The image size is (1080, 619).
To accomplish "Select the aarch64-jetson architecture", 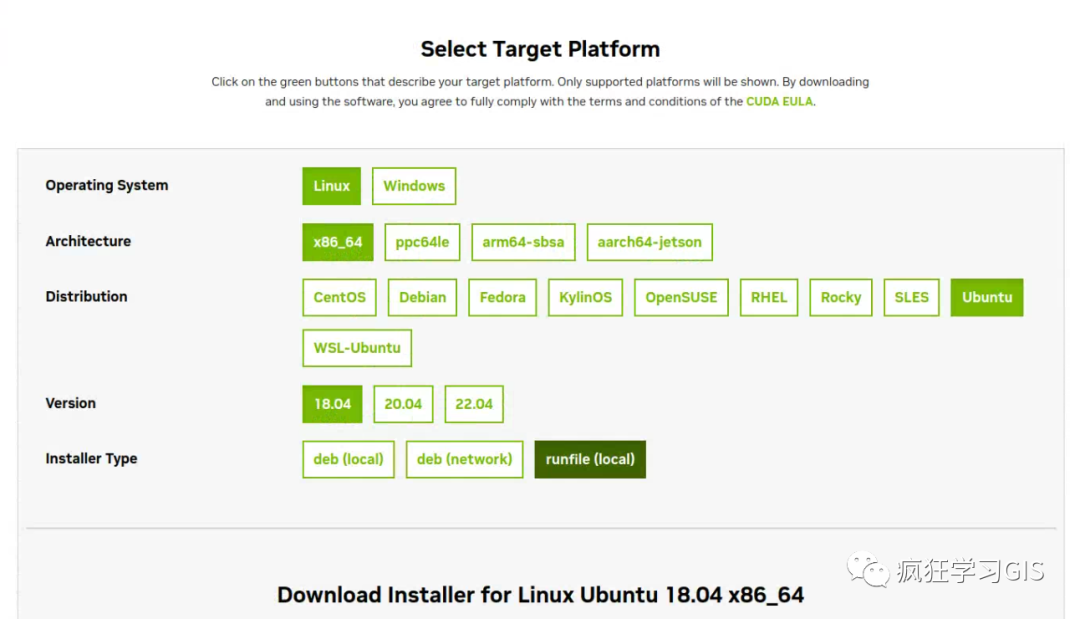I will 650,241.
